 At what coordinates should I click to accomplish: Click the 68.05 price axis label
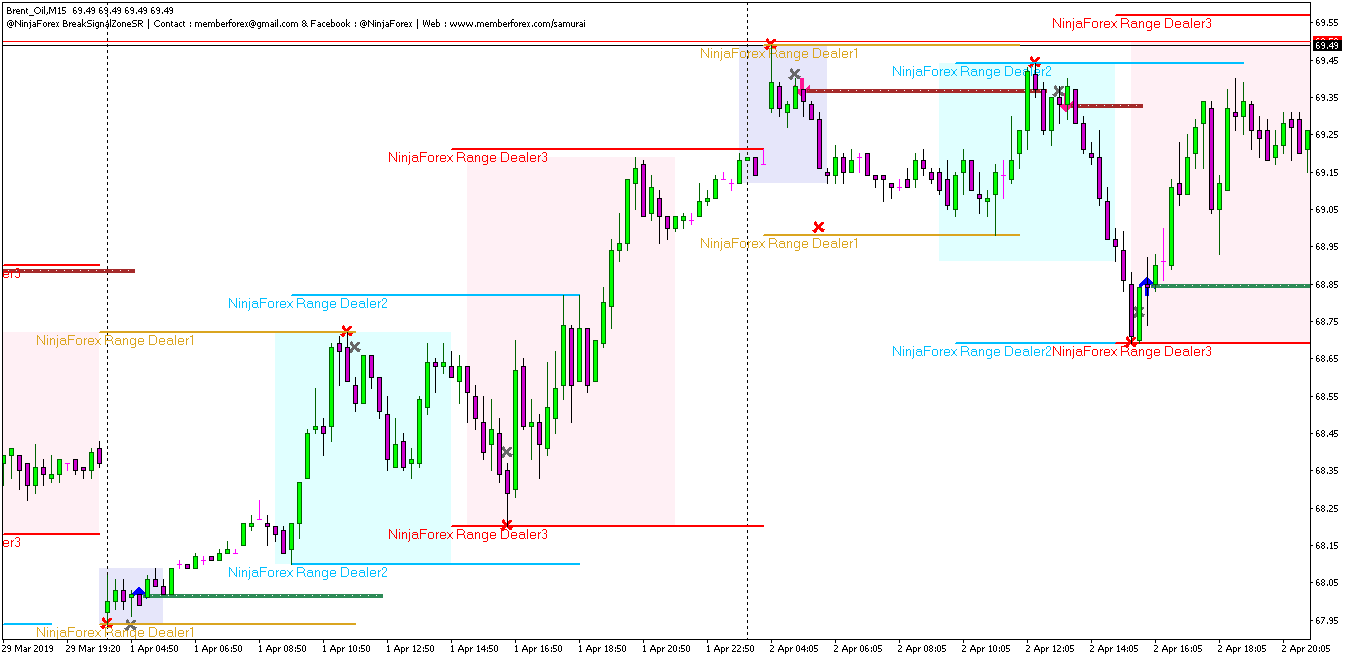coord(1327,583)
